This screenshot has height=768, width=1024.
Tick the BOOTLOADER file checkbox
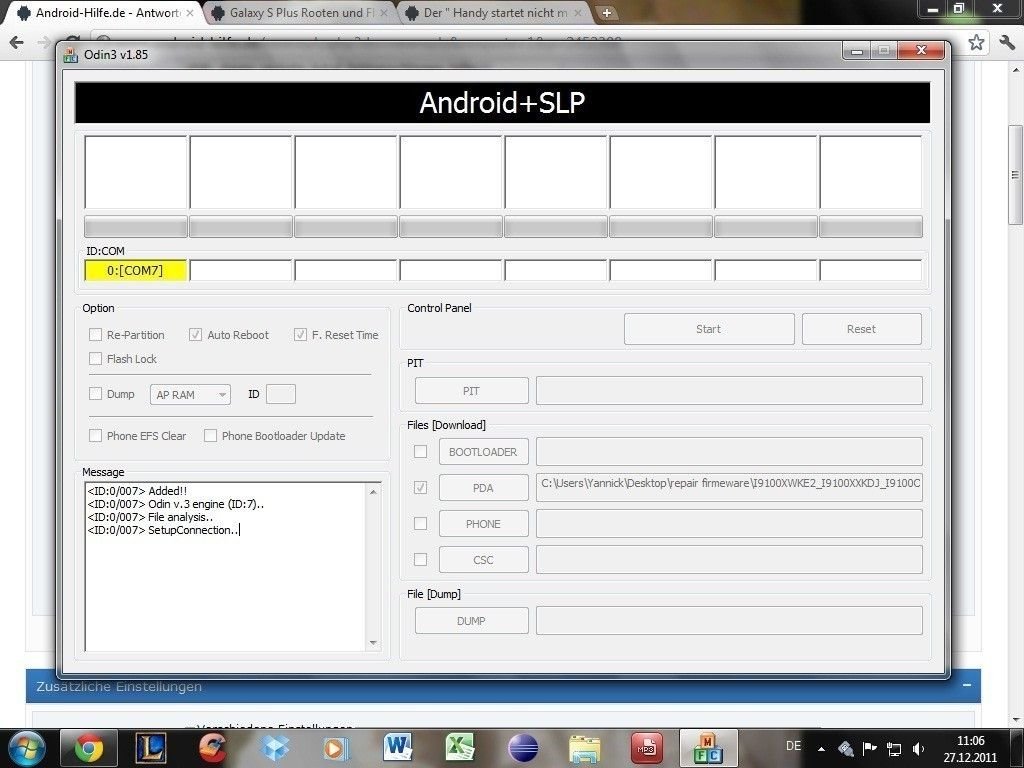point(421,451)
